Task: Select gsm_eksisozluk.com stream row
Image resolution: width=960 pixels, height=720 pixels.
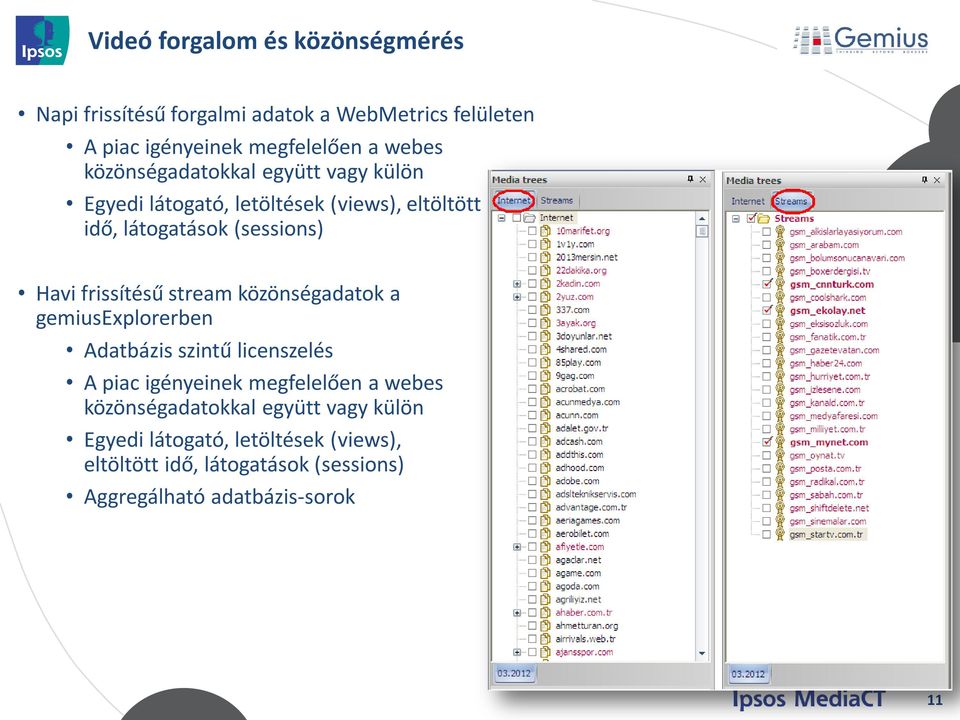Action: (828, 324)
